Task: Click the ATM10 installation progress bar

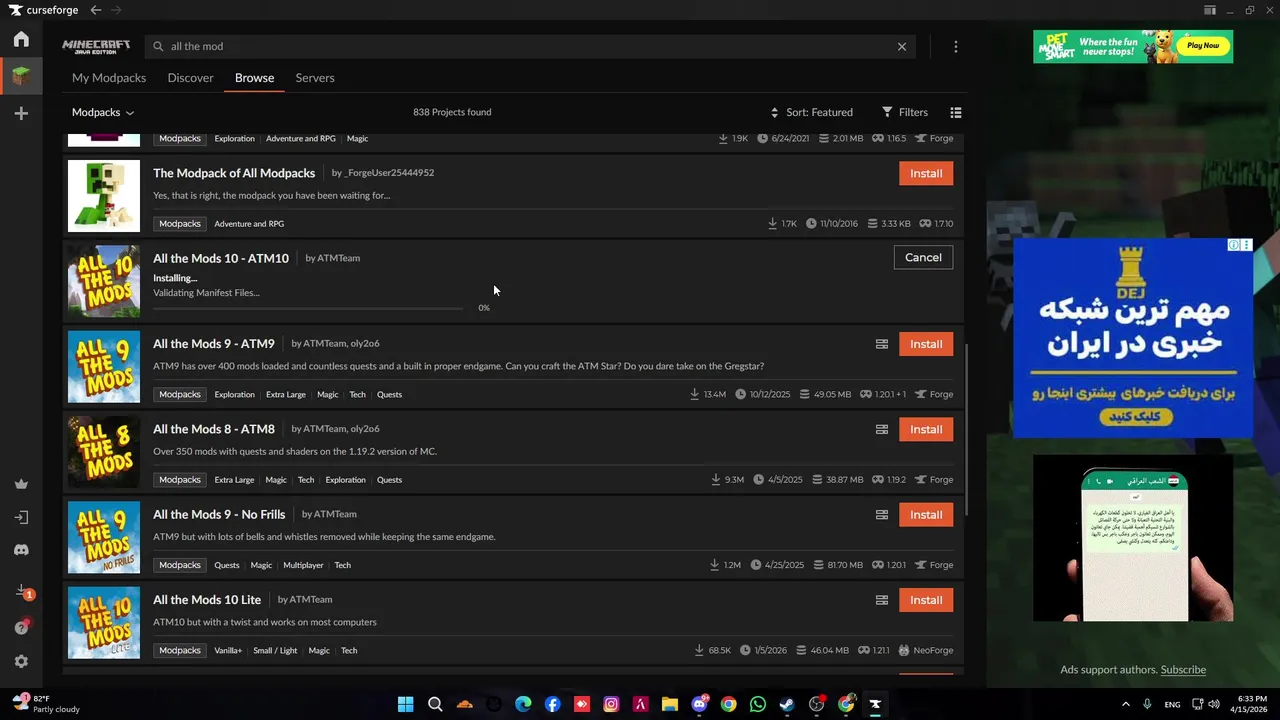Action: tap(308, 308)
